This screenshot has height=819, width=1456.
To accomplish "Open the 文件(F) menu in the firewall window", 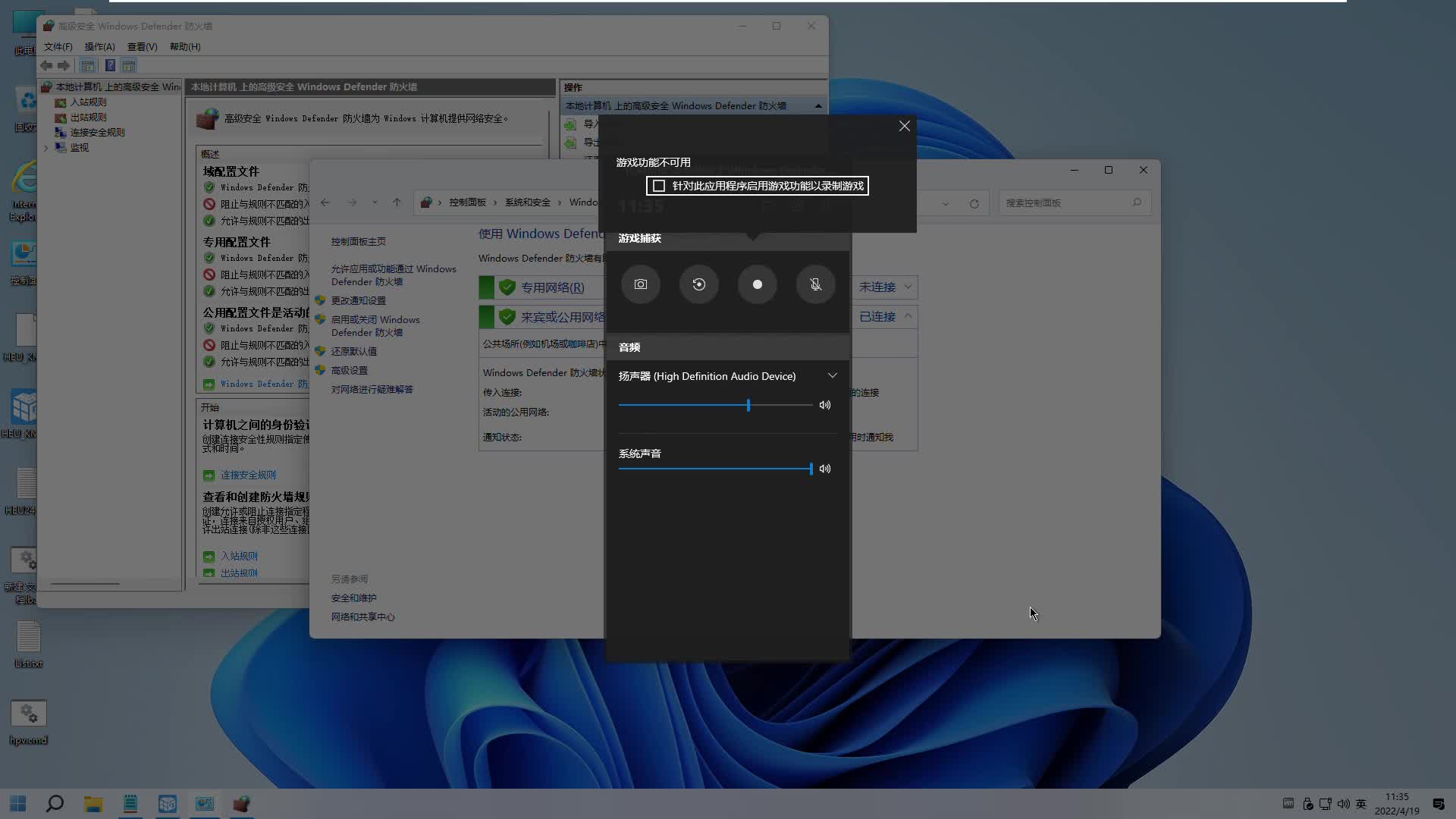I will tap(58, 47).
